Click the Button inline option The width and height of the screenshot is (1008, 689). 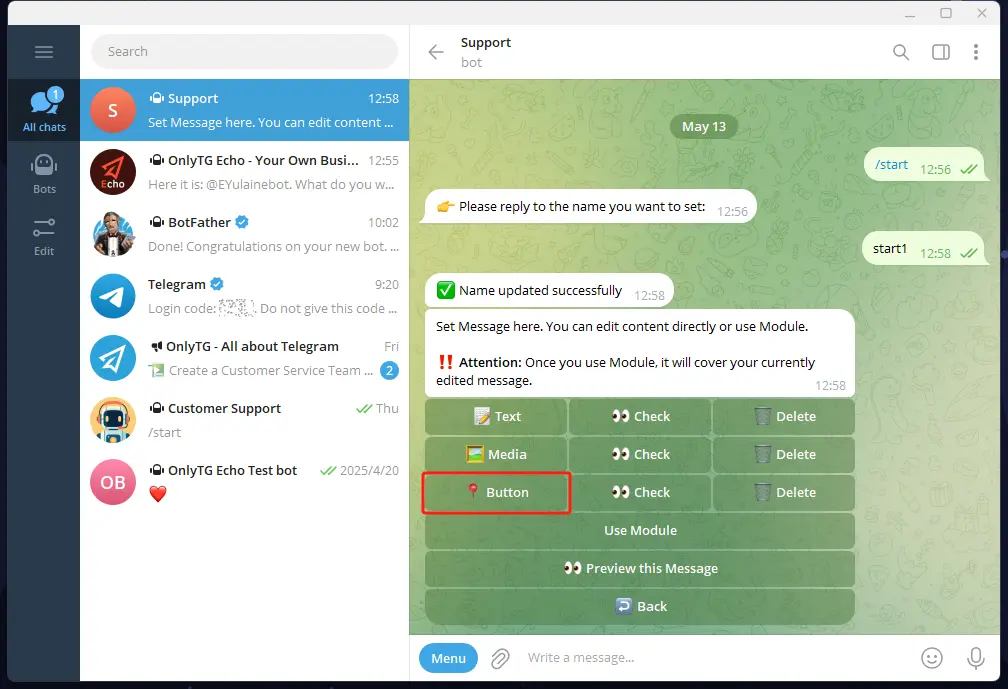(x=496, y=492)
